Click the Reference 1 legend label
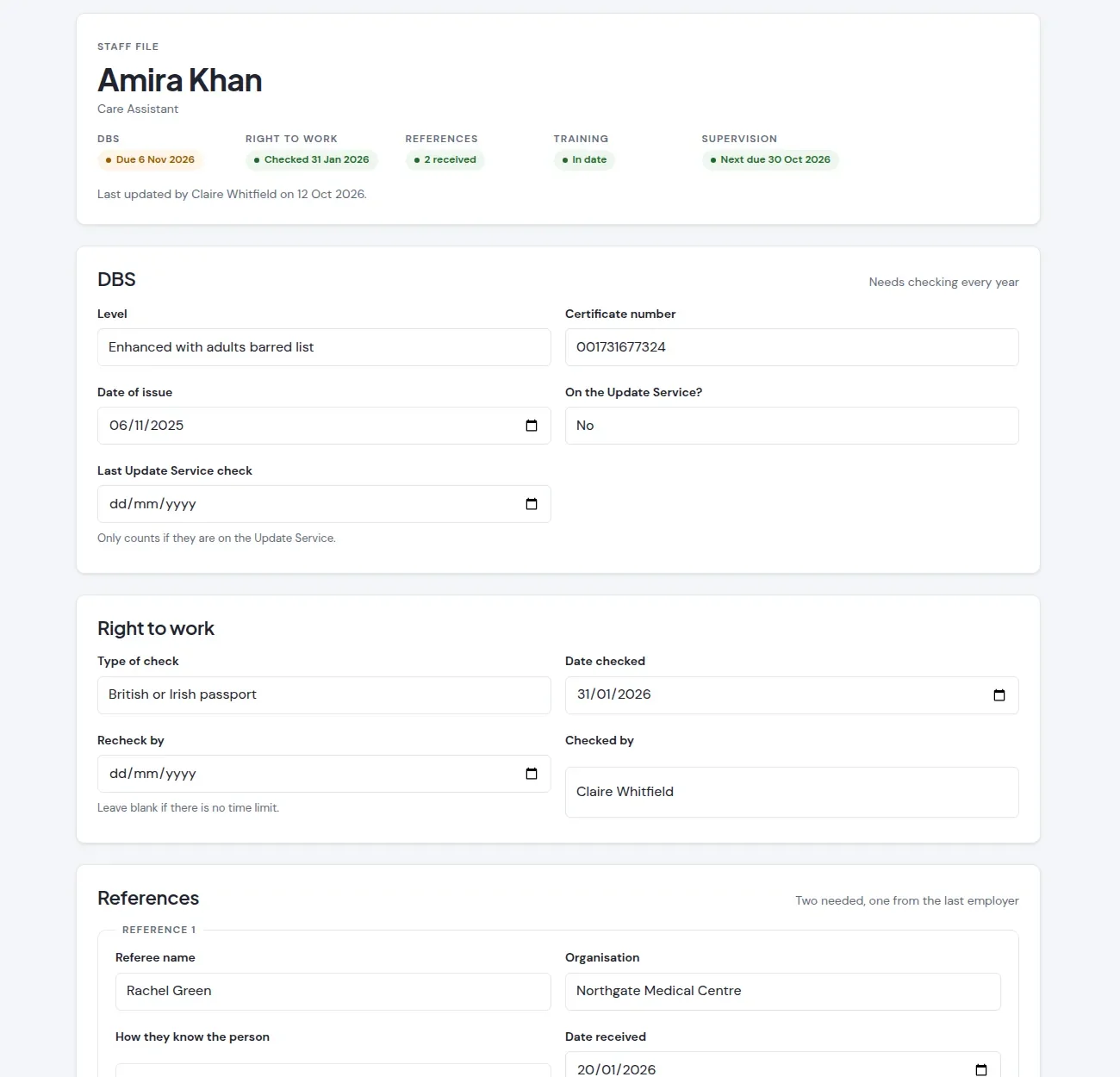1120x1077 pixels. pos(159,931)
